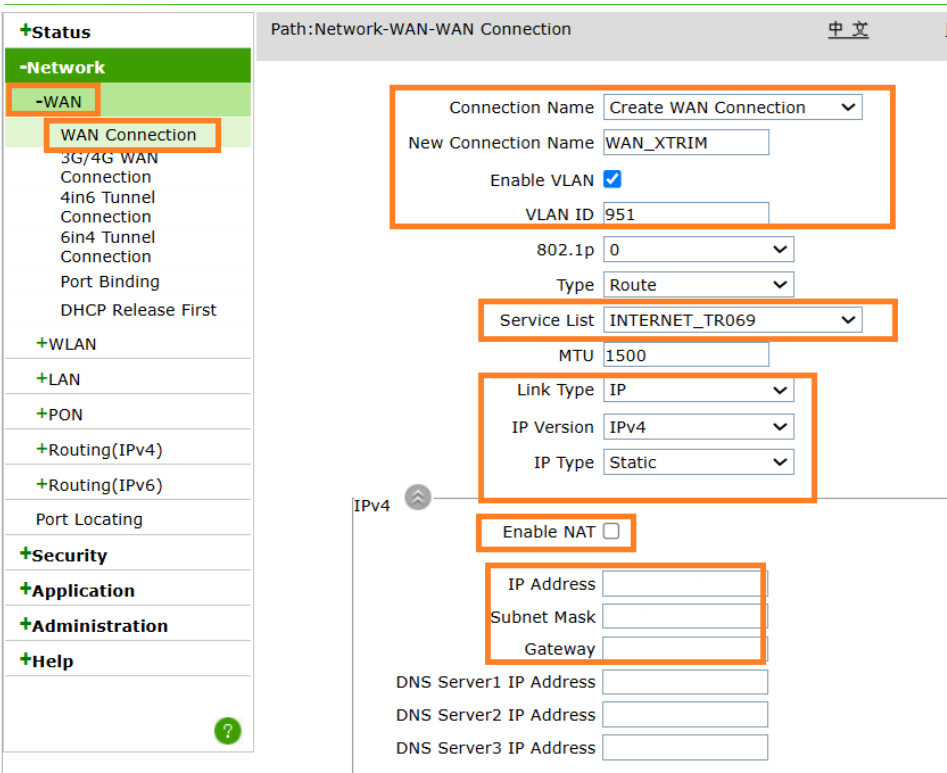
Task: Click the IP Address input field
Action: click(x=684, y=584)
